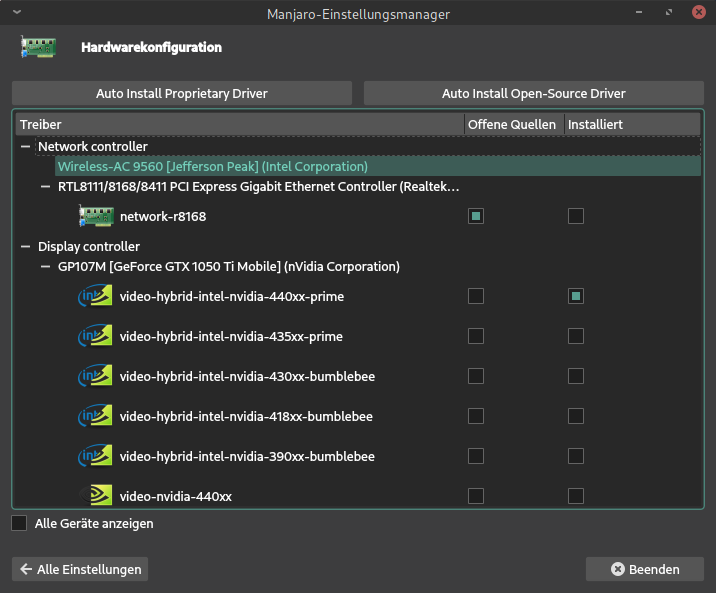Select GP107M GeForce GTX 1050 Ti Mobile text
The width and height of the screenshot is (716, 593).
point(229,267)
